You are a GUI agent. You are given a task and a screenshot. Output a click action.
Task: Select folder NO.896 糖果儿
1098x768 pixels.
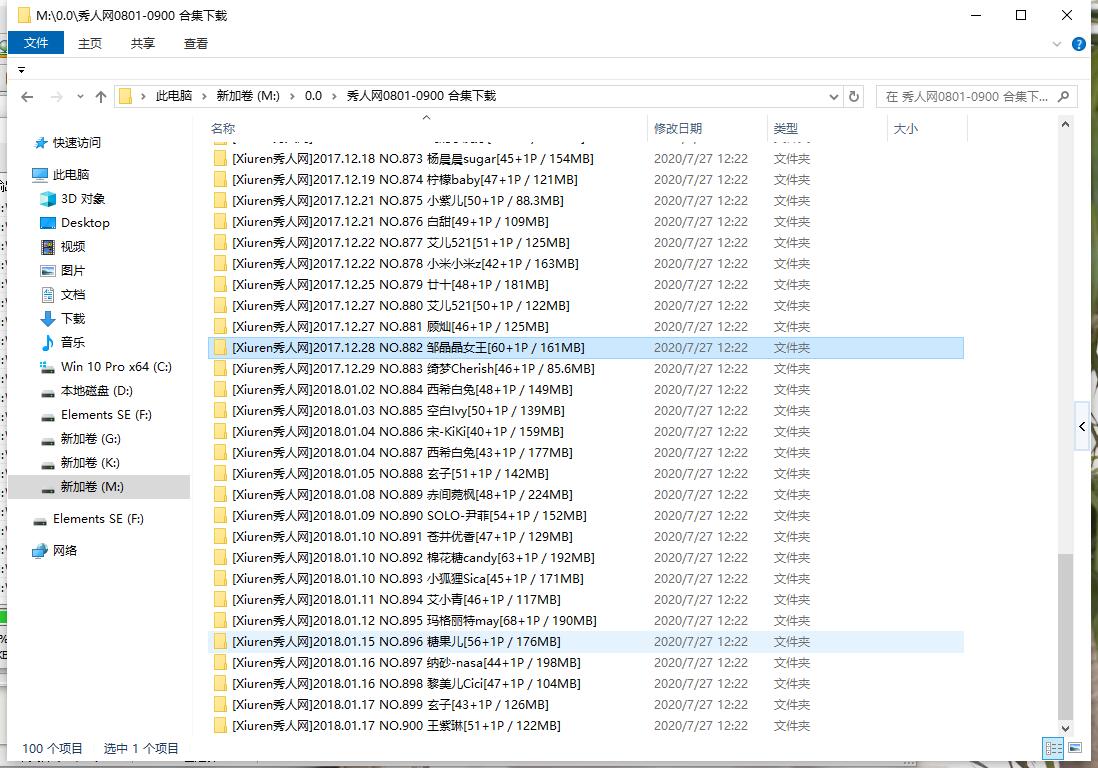(586, 642)
